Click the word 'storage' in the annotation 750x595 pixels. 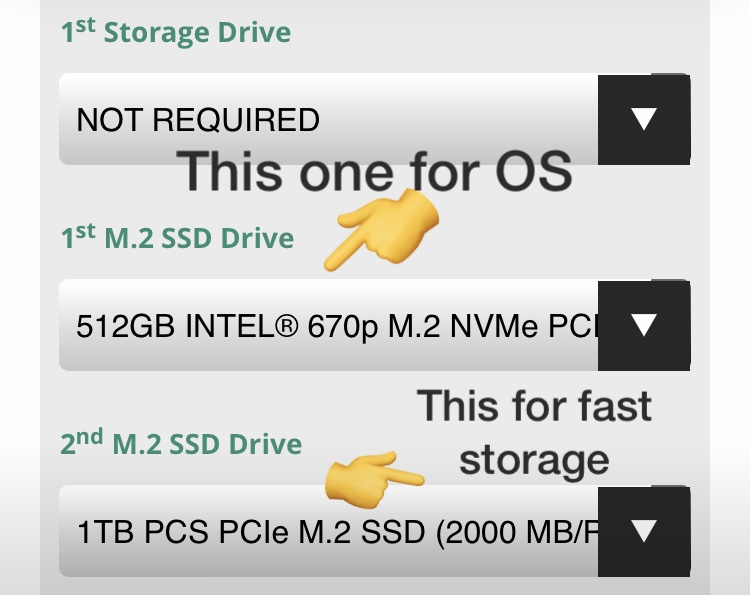(534, 460)
